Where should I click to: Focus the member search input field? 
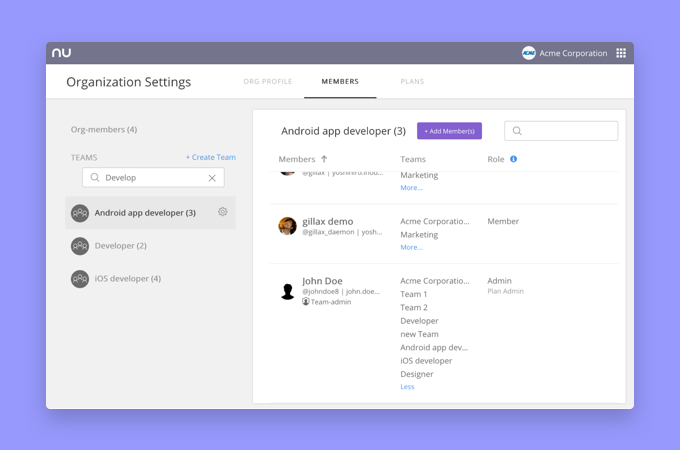click(561, 131)
